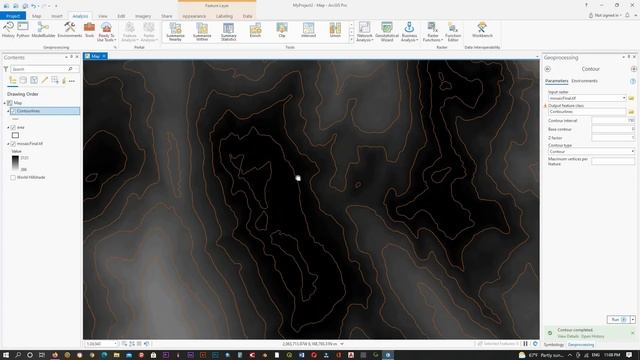Open Ready To Use Tools
Screen dimensions: 640x360
pos(106,32)
